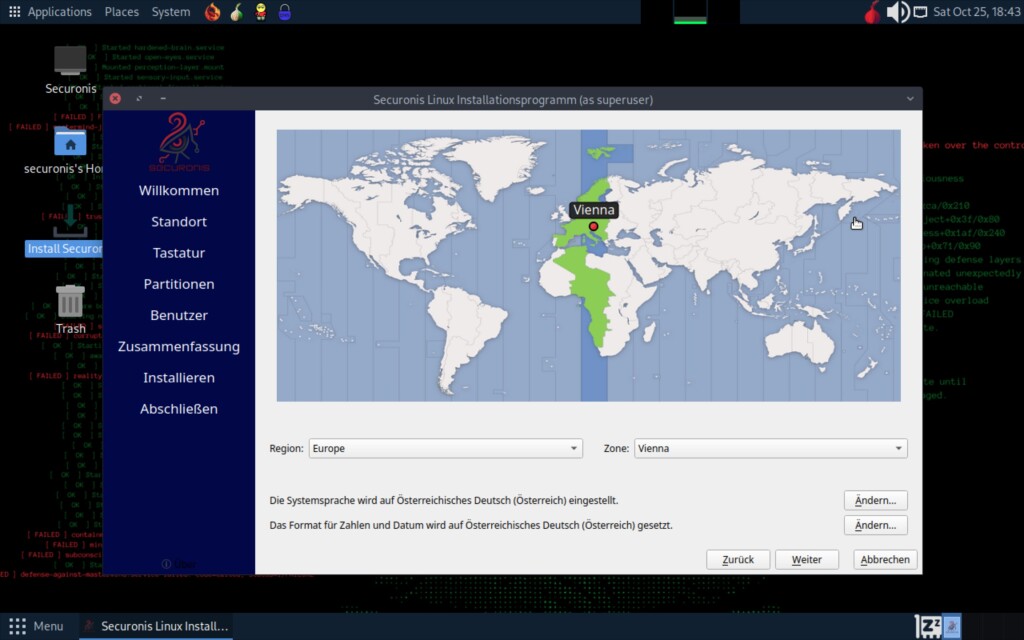Expand the Region dropdown showing Europe
This screenshot has width=1024, height=640.
[445, 449]
